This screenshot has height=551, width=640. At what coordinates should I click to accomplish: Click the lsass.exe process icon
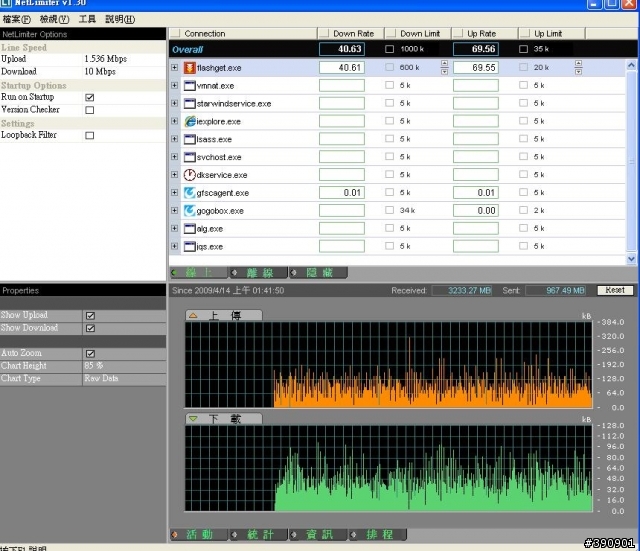[189, 139]
